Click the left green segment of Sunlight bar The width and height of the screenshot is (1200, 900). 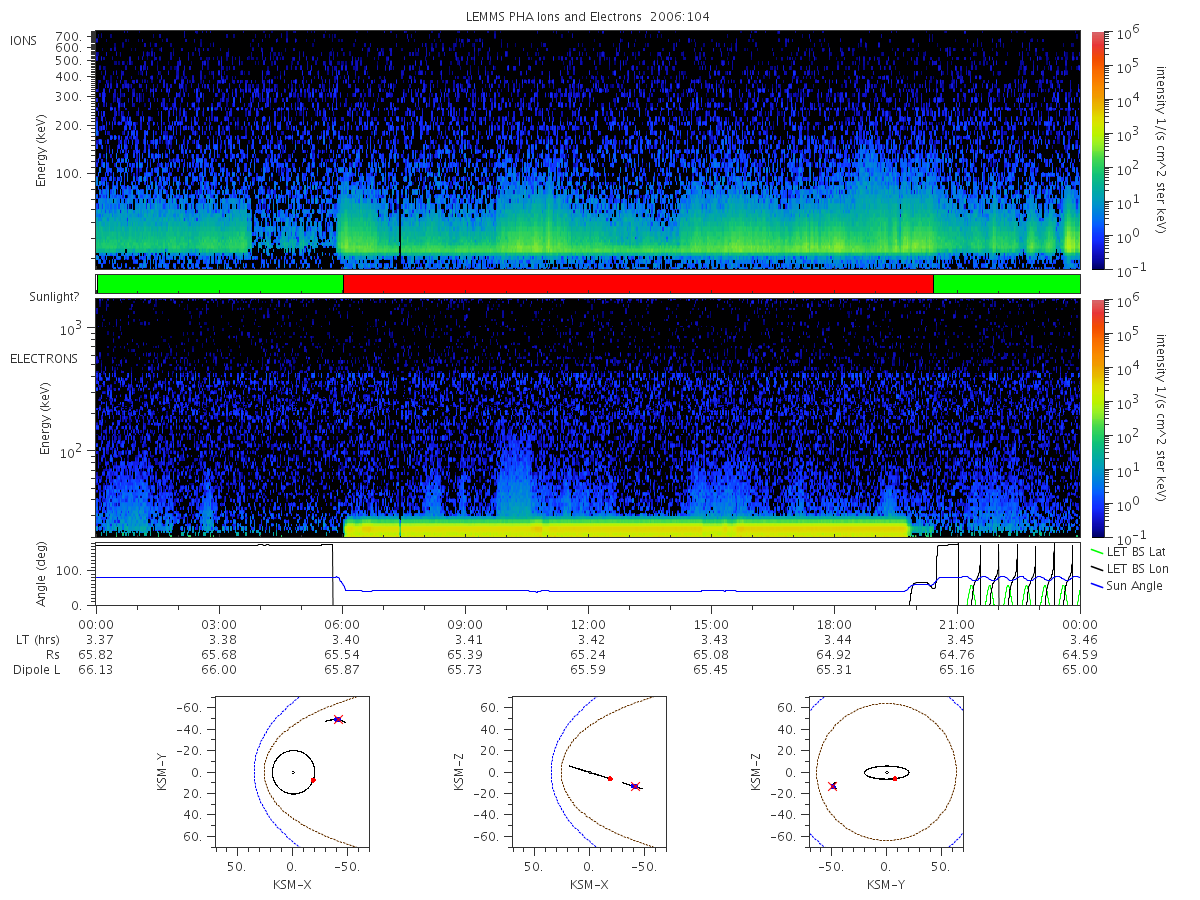pos(220,284)
